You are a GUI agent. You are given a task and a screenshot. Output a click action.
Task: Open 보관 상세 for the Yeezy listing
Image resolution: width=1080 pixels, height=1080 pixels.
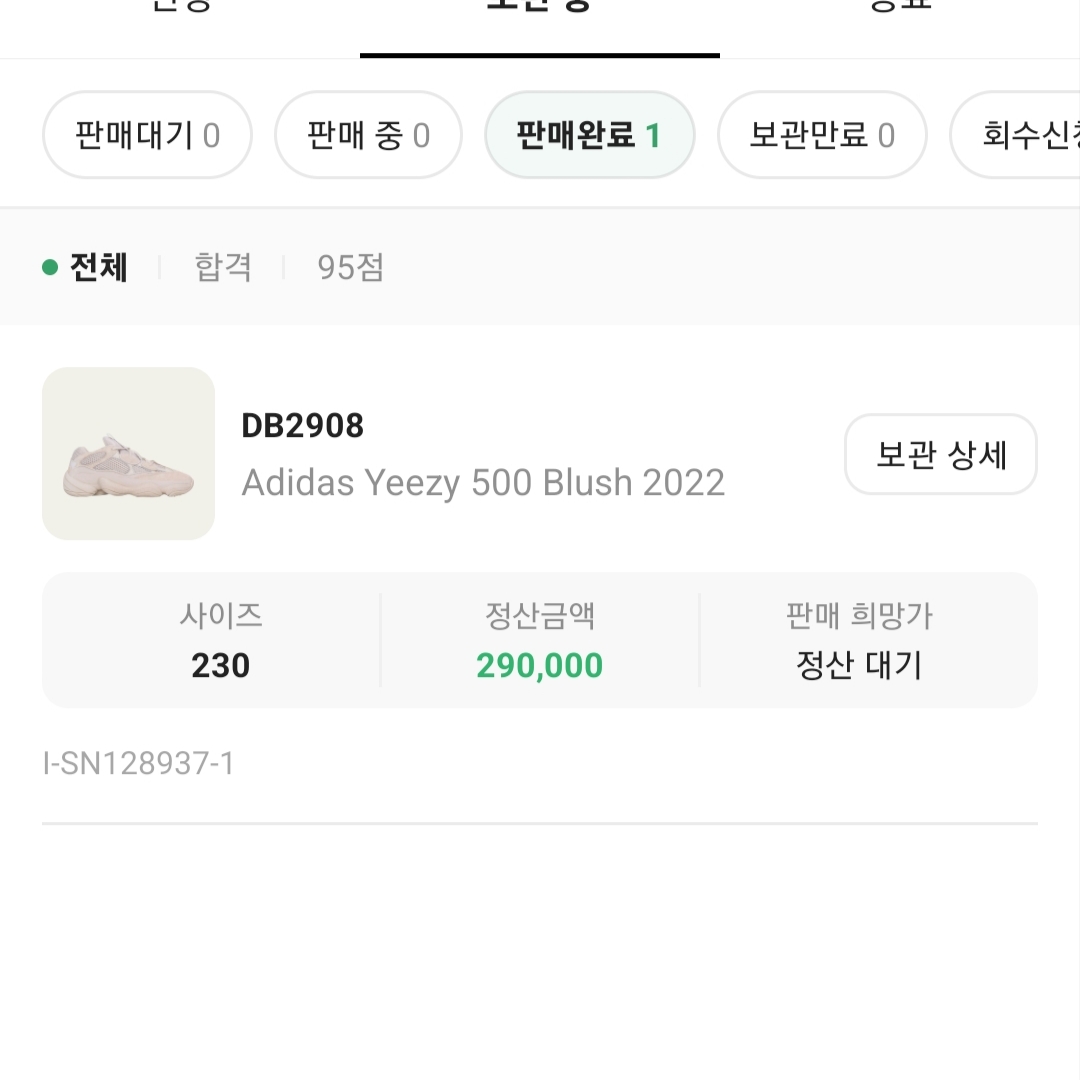(x=940, y=454)
